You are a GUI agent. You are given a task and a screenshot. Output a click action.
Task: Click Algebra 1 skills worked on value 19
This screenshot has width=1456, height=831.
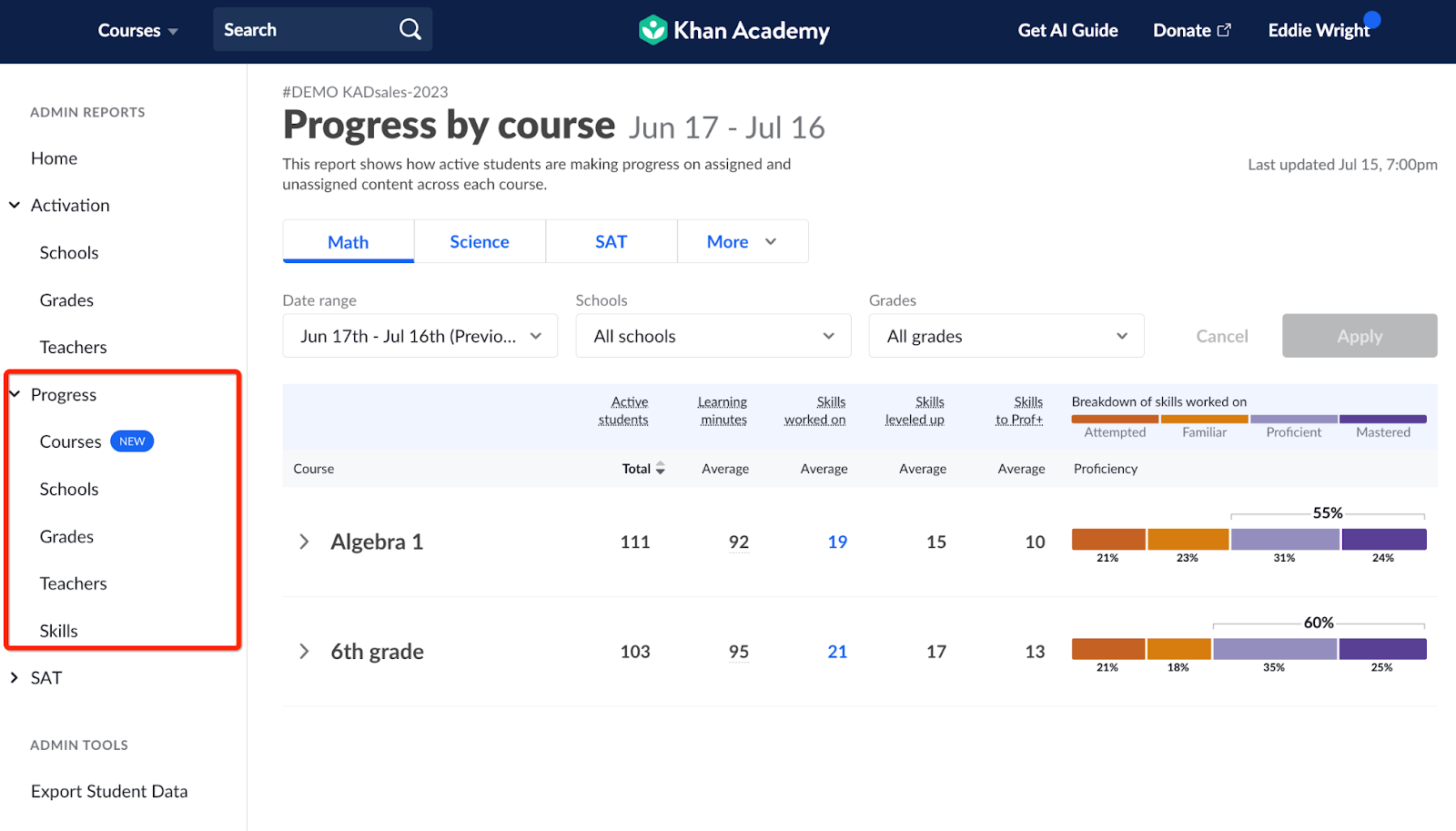click(837, 542)
